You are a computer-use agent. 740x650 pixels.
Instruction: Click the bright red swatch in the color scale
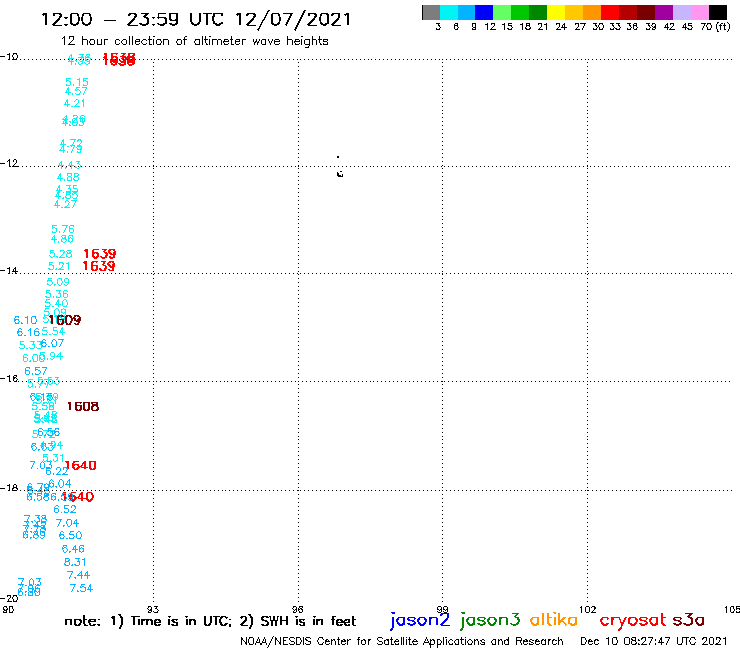click(x=610, y=12)
